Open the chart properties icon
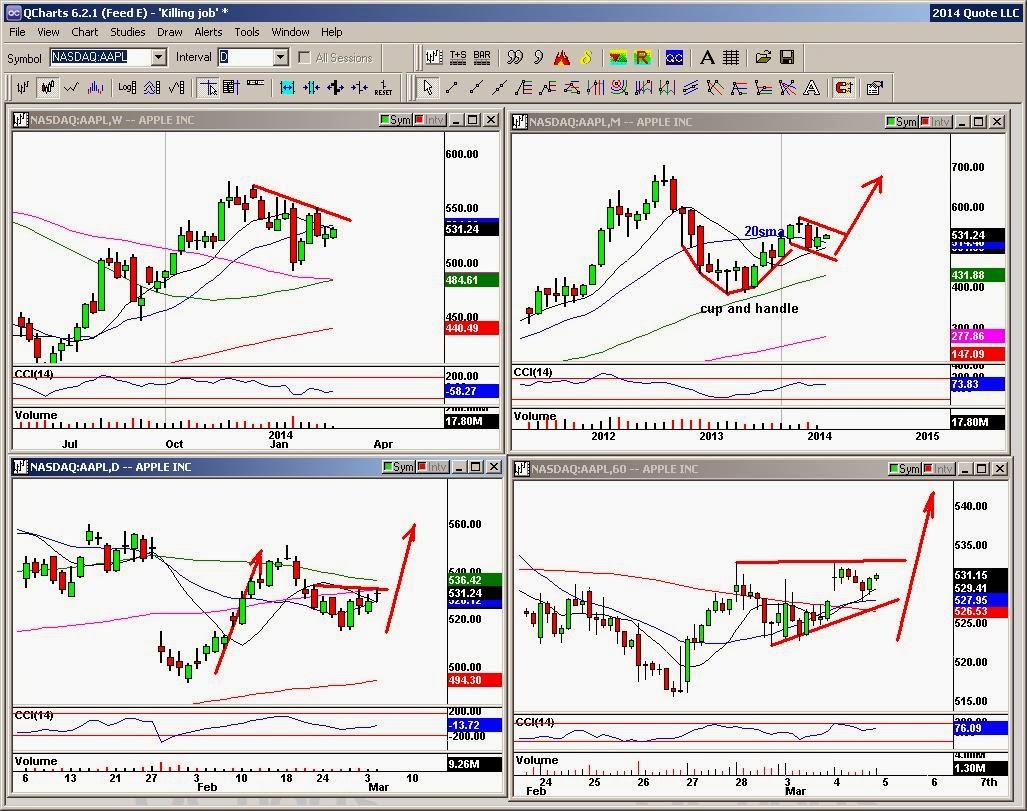This screenshot has height=811, width=1027. click(x=874, y=87)
